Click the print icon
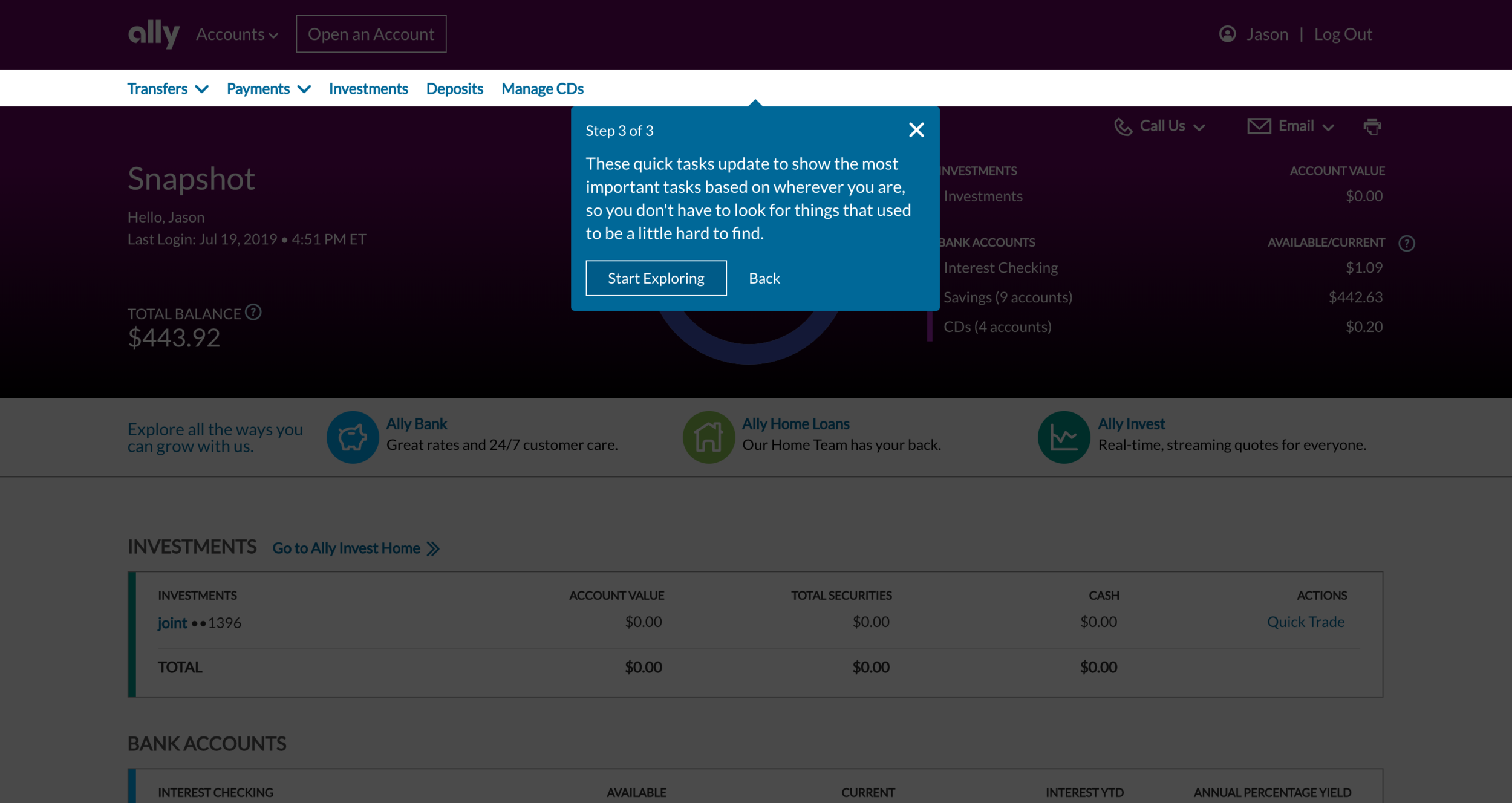Screen dimensions: 1512x803 coord(1372,126)
